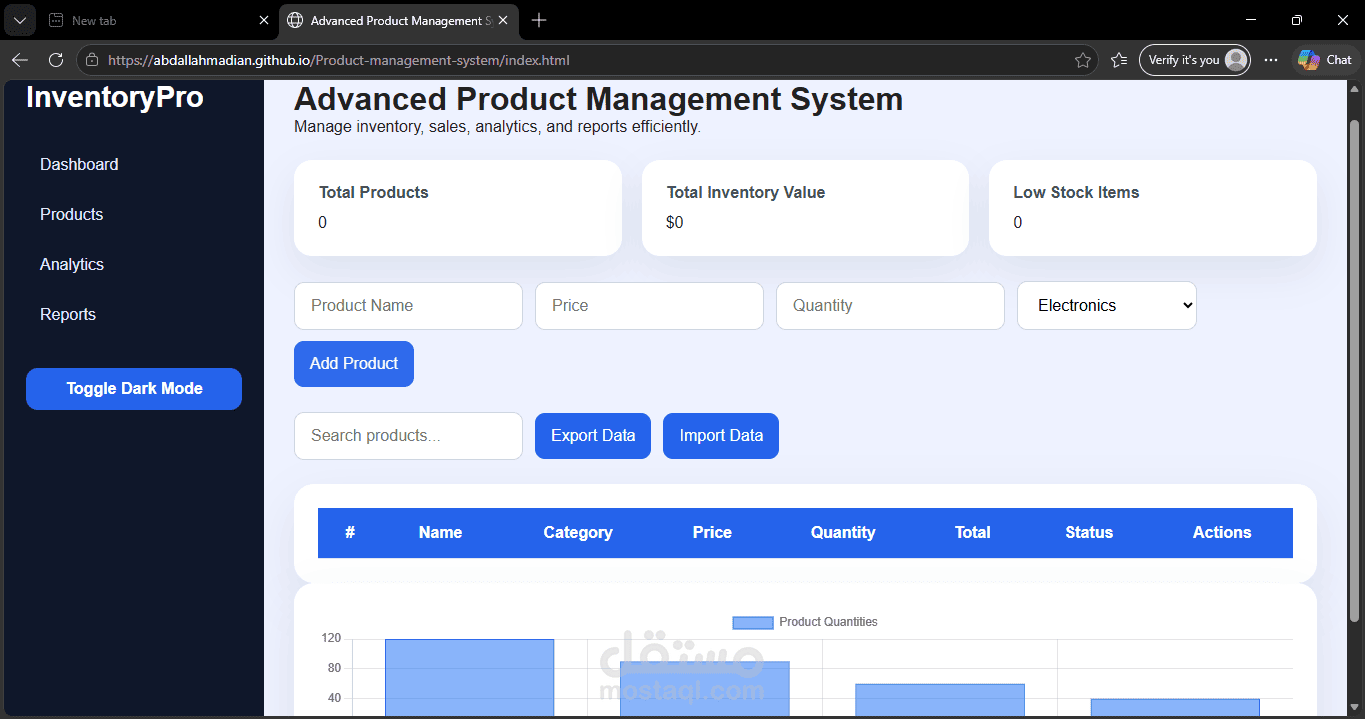Click the # column header

point(350,533)
